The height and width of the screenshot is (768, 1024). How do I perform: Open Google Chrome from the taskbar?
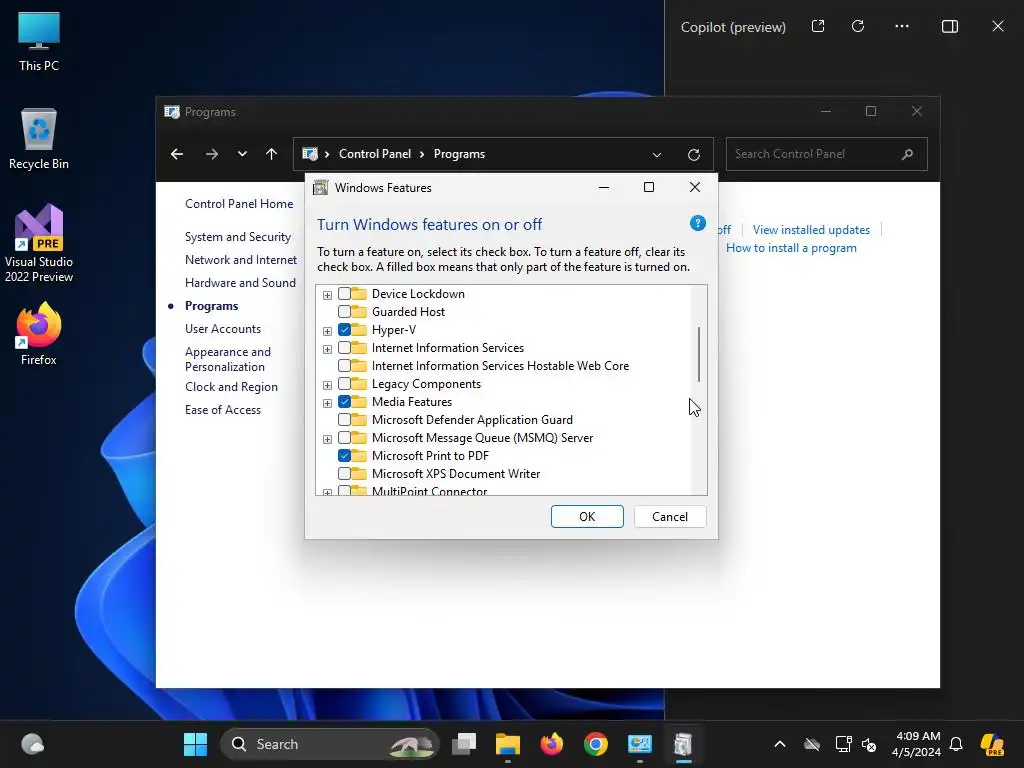[595, 744]
